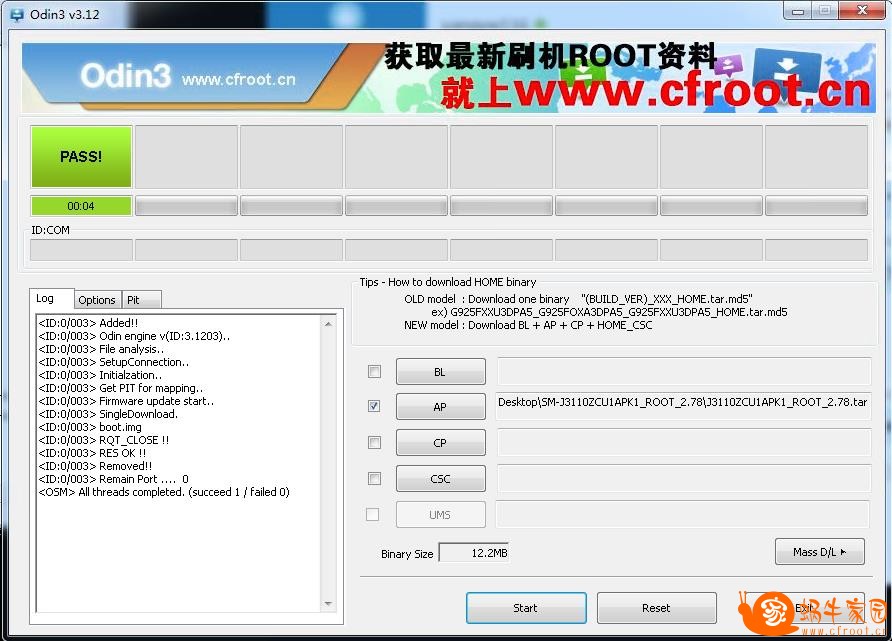Click the empty CP file path field

684,442
